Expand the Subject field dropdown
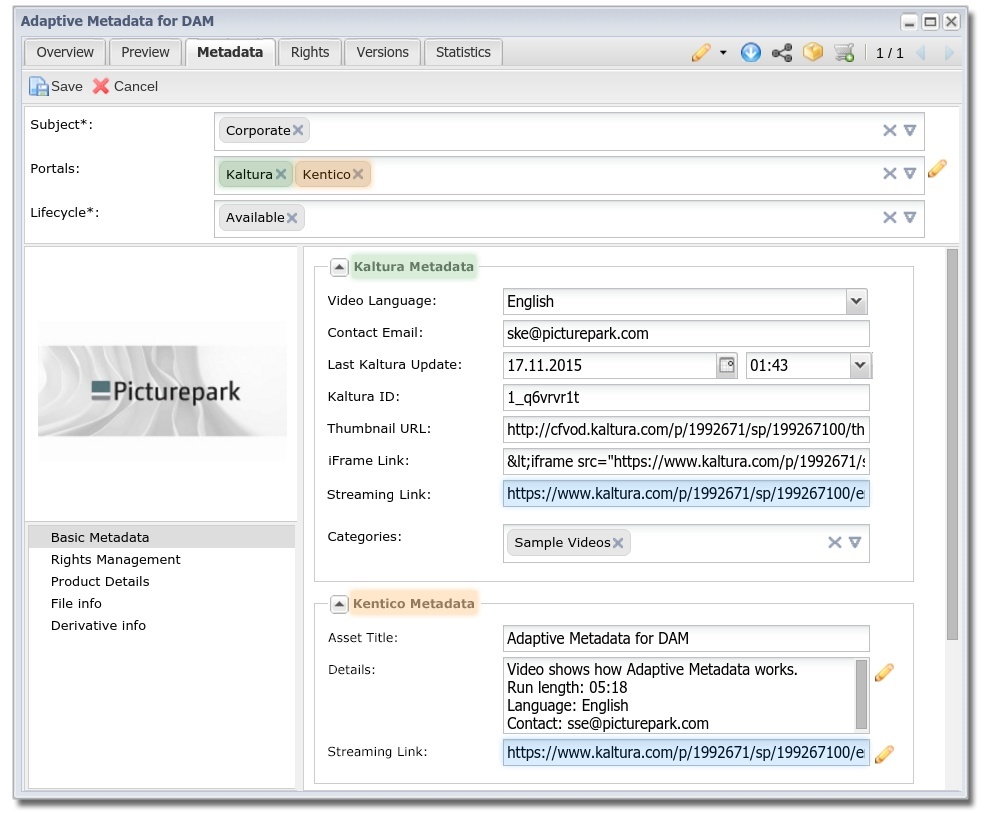 910,130
